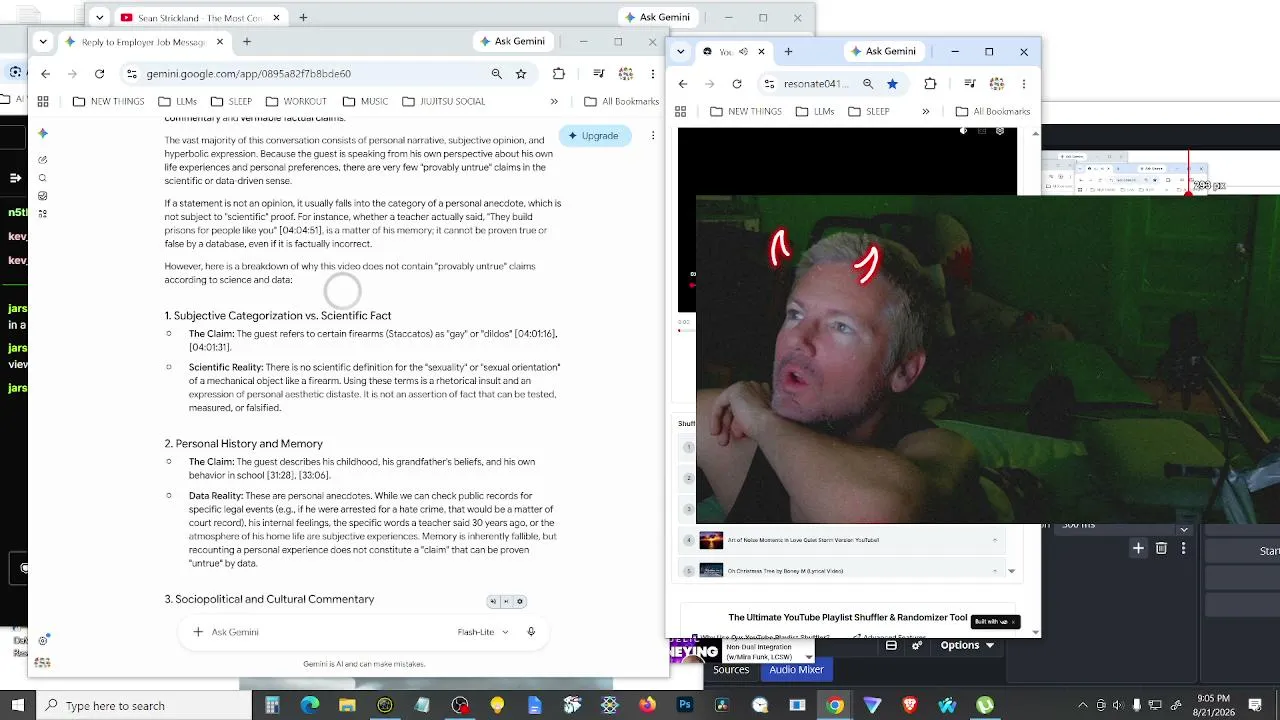Click Ask Gemini button in the YouTube window

click(x=656, y=17)
